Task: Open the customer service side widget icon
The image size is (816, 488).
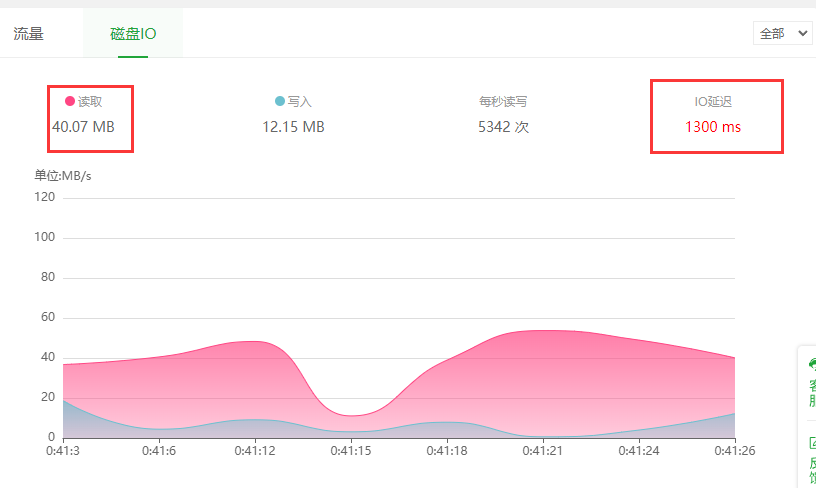Action: (x=811, y=364)
